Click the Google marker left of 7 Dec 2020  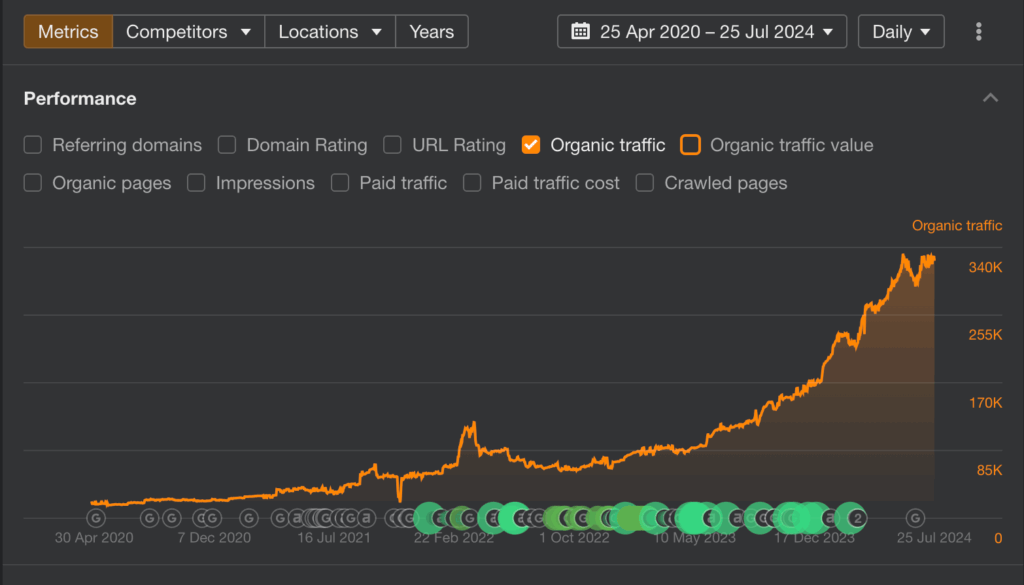pos(172,518)
